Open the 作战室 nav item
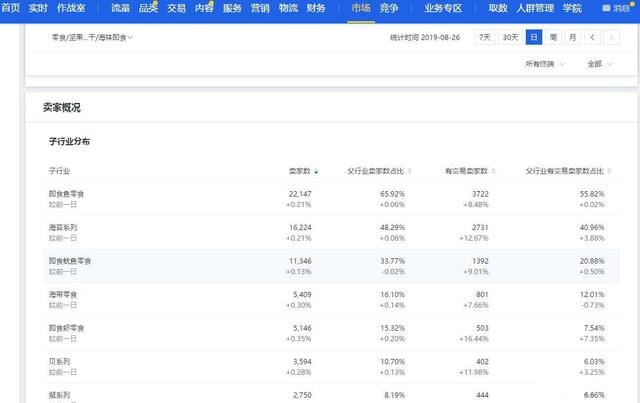The height and width of the screenshot is (403, 640). pyautogui.click(x=71, y=8)
